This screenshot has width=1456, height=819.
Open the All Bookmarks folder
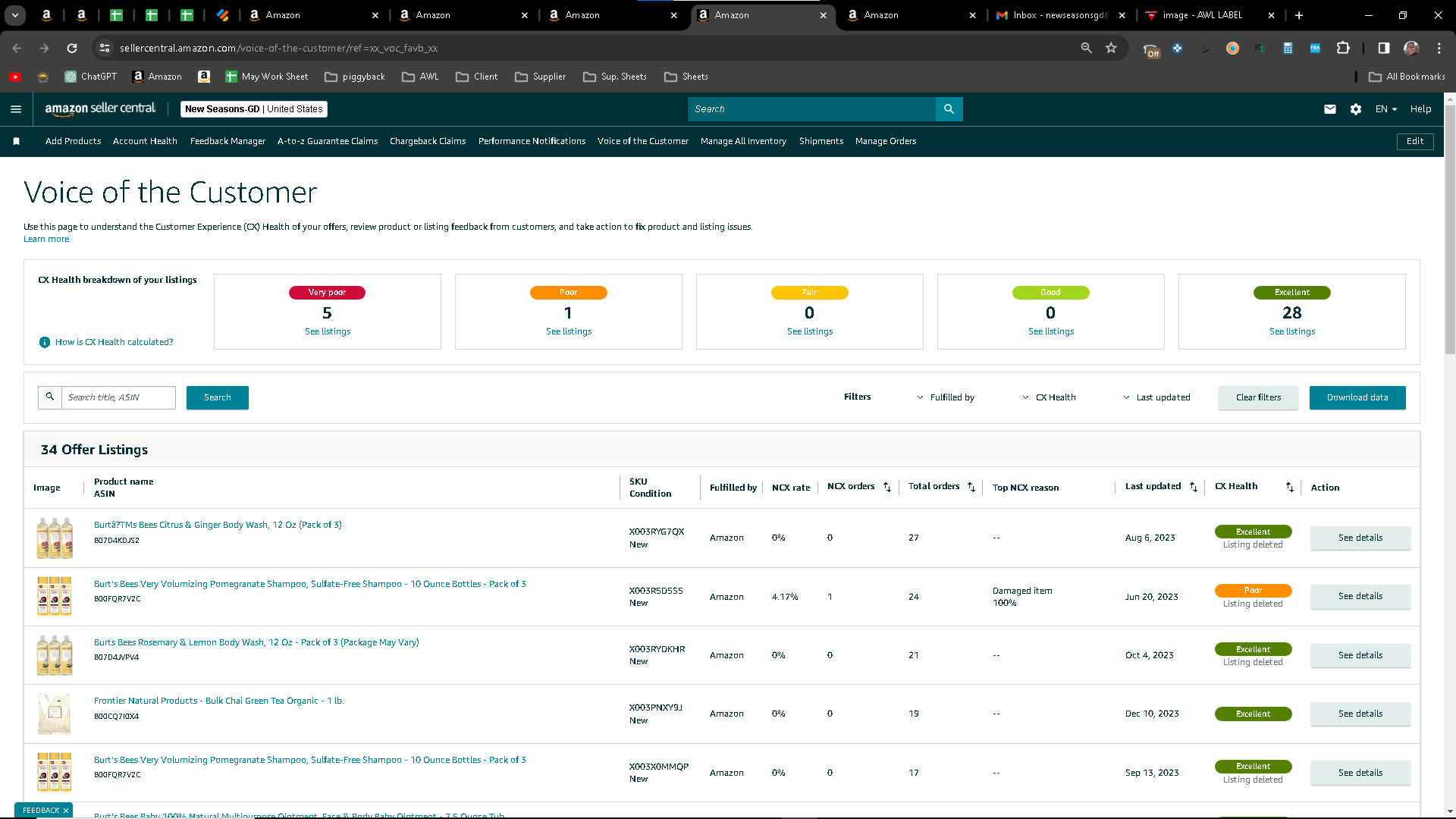1407,77
